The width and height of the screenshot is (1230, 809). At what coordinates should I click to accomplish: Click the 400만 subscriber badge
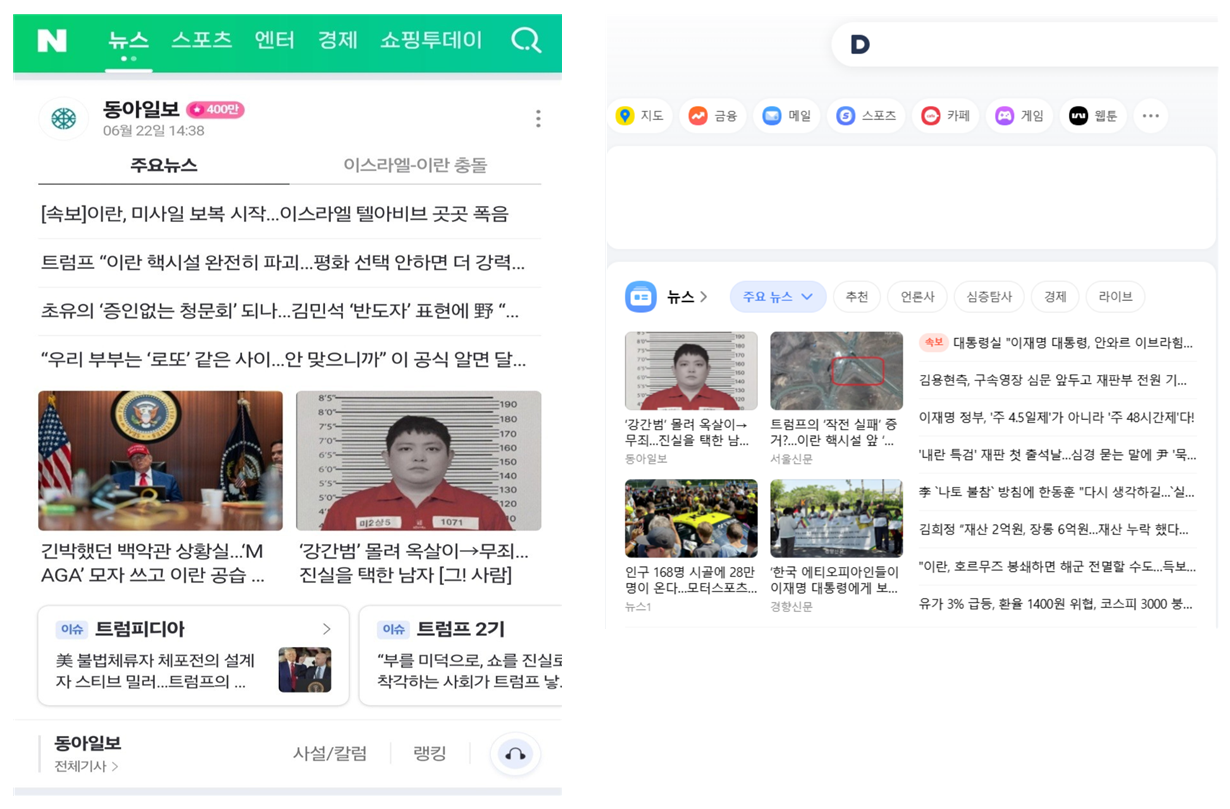click(x=215, y=110)
